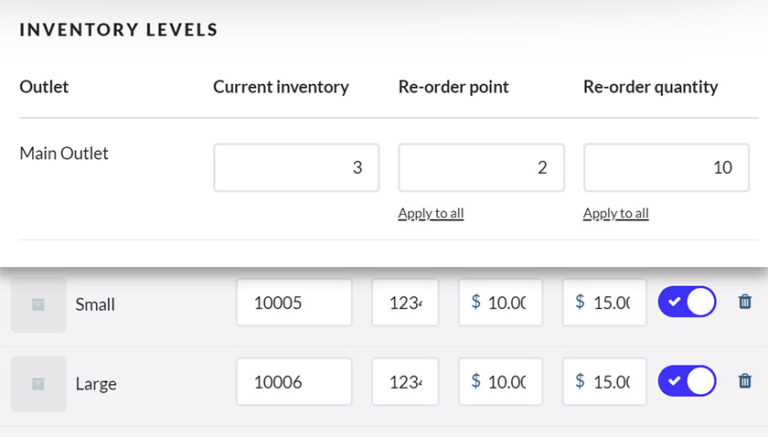Click Apply to all under Re-order point
The image size is (768, 437).
point(430,213)
